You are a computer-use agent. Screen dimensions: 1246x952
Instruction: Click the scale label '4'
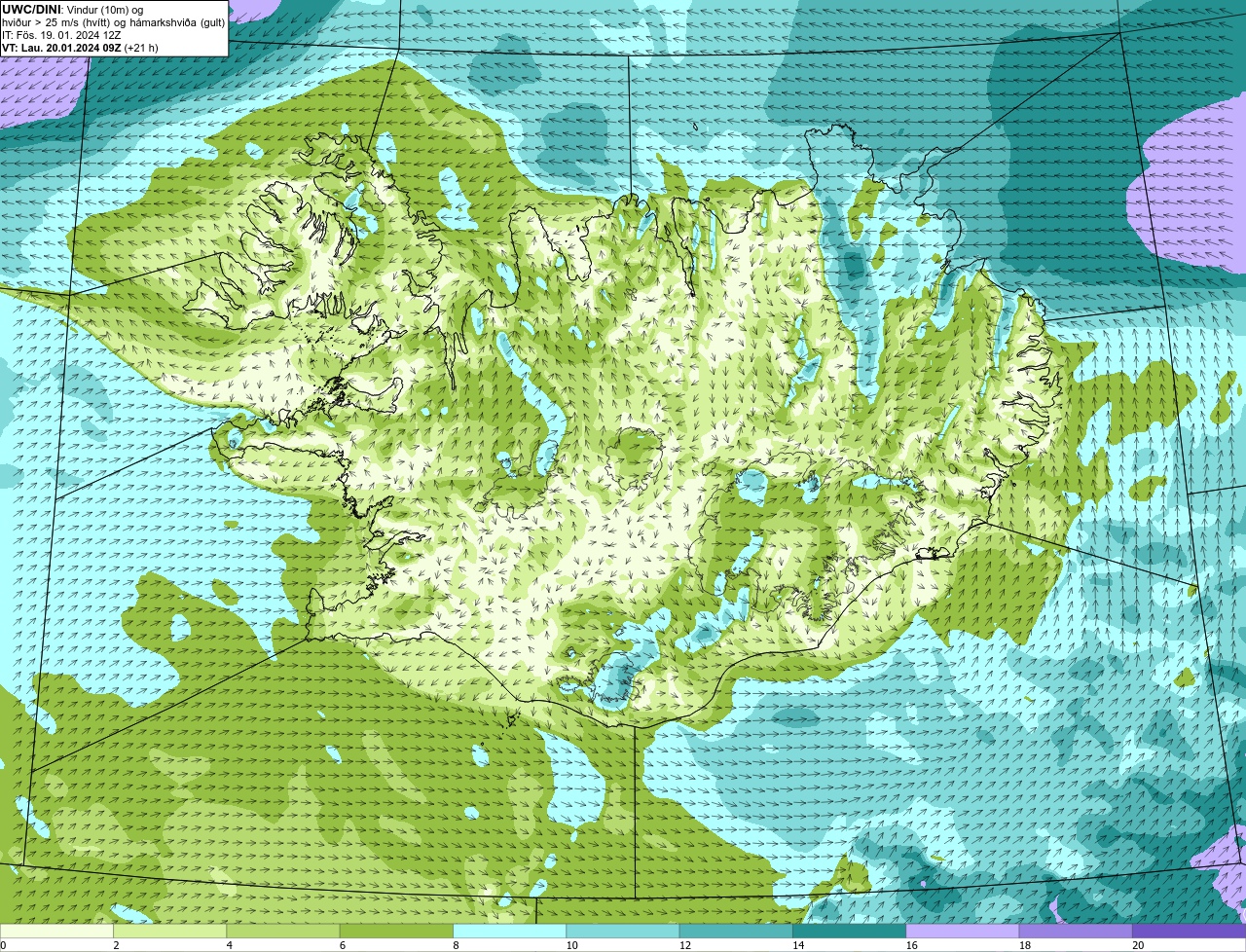click(x=229, y=945)
